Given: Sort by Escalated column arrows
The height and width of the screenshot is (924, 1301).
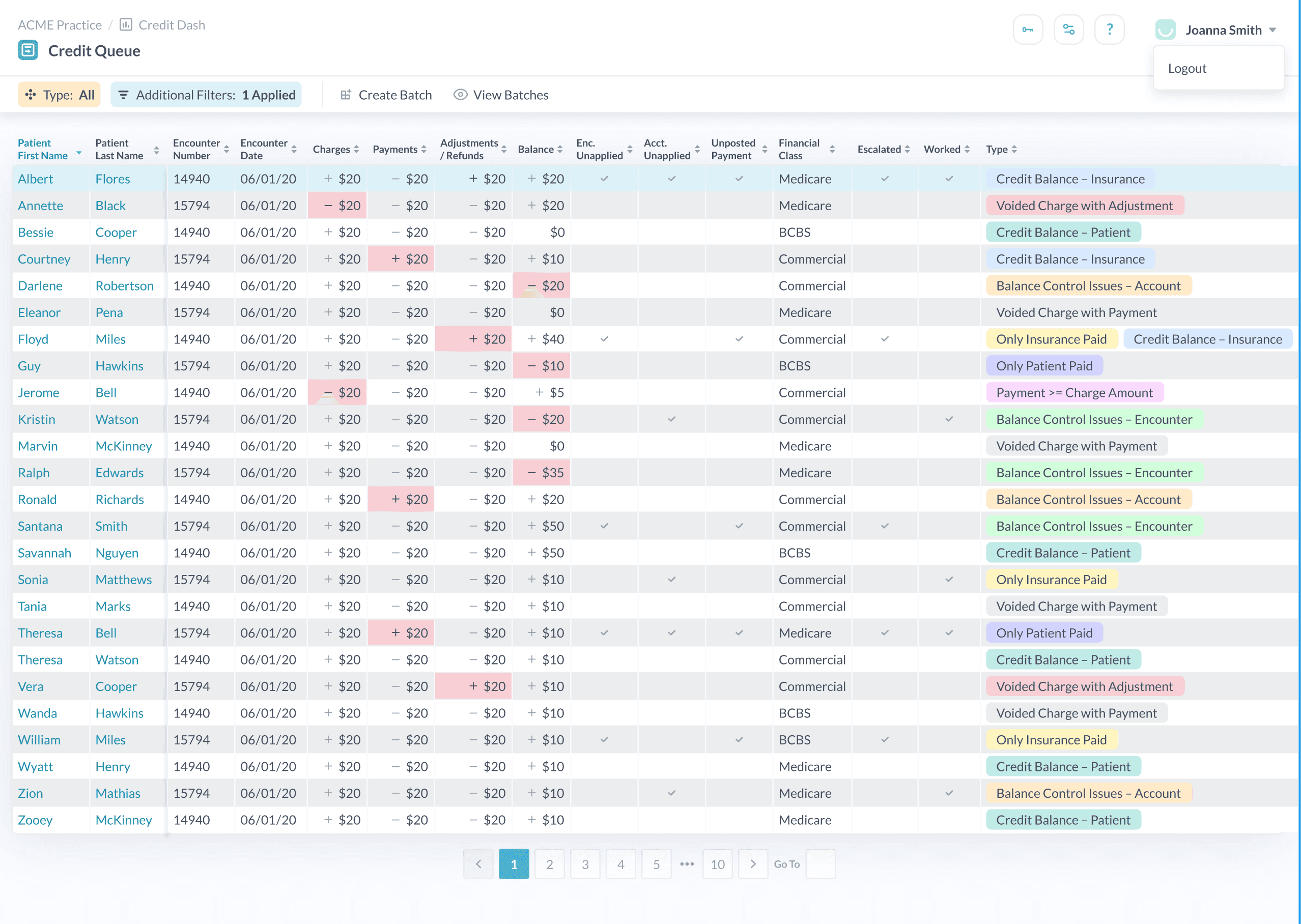Looking at the screenshot, I should pos(907,149).
